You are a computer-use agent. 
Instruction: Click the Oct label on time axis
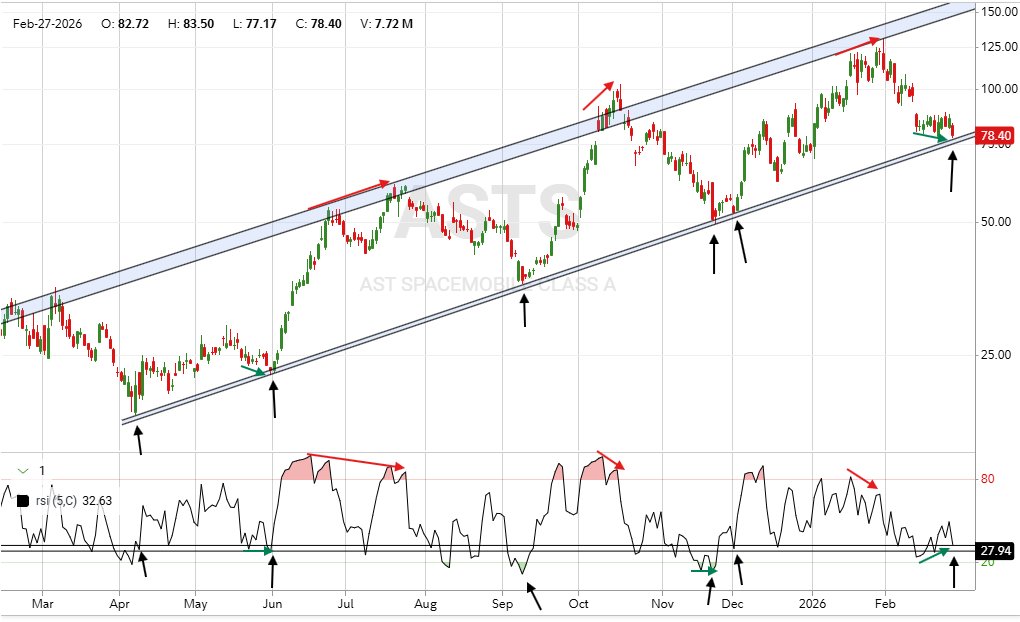[x=579, y=604]
